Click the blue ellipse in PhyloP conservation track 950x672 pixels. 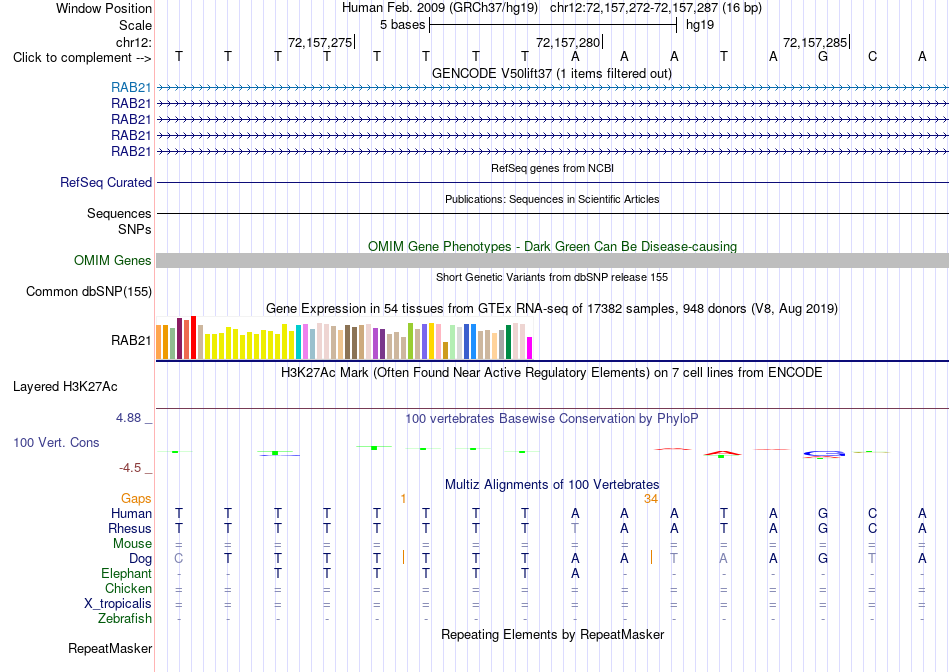(x=824, y=453)
